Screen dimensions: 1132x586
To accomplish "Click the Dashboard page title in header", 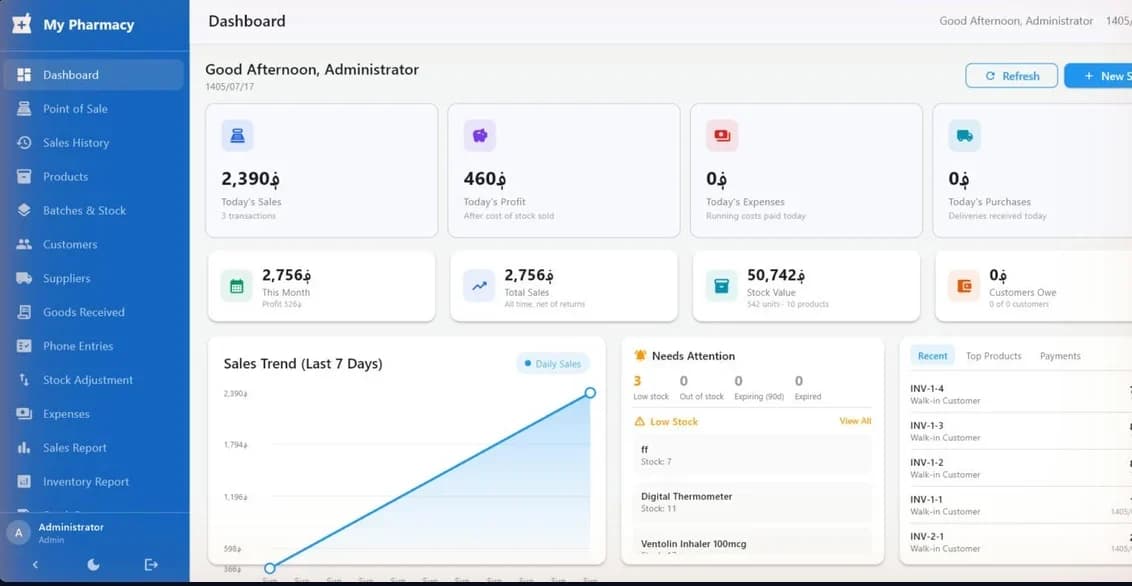I will click(247, 21).
